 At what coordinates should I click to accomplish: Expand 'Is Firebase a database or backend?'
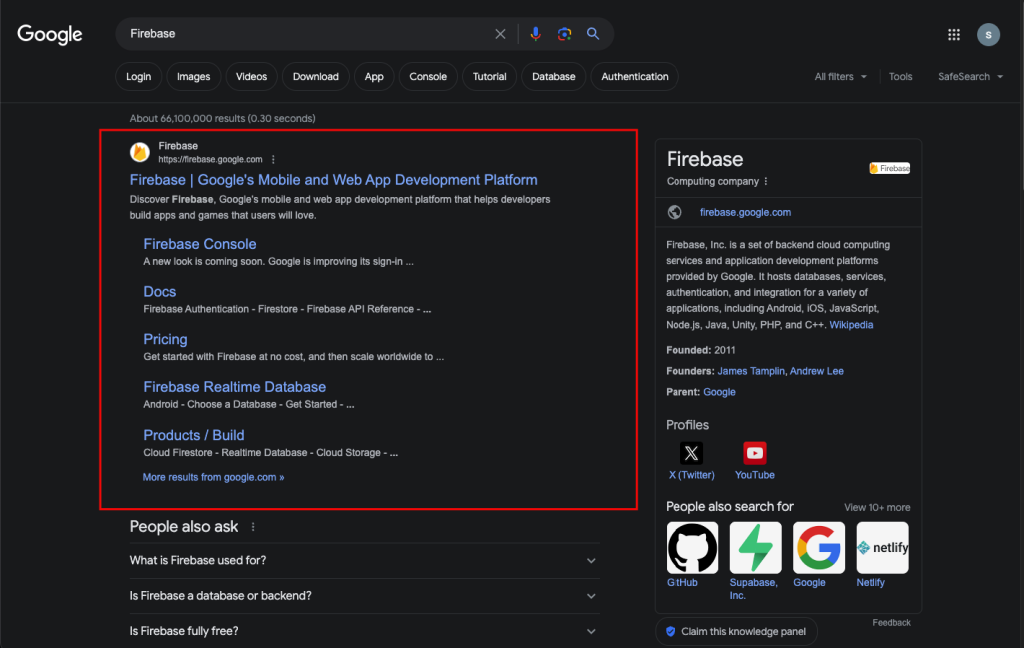tap(364, 596)
